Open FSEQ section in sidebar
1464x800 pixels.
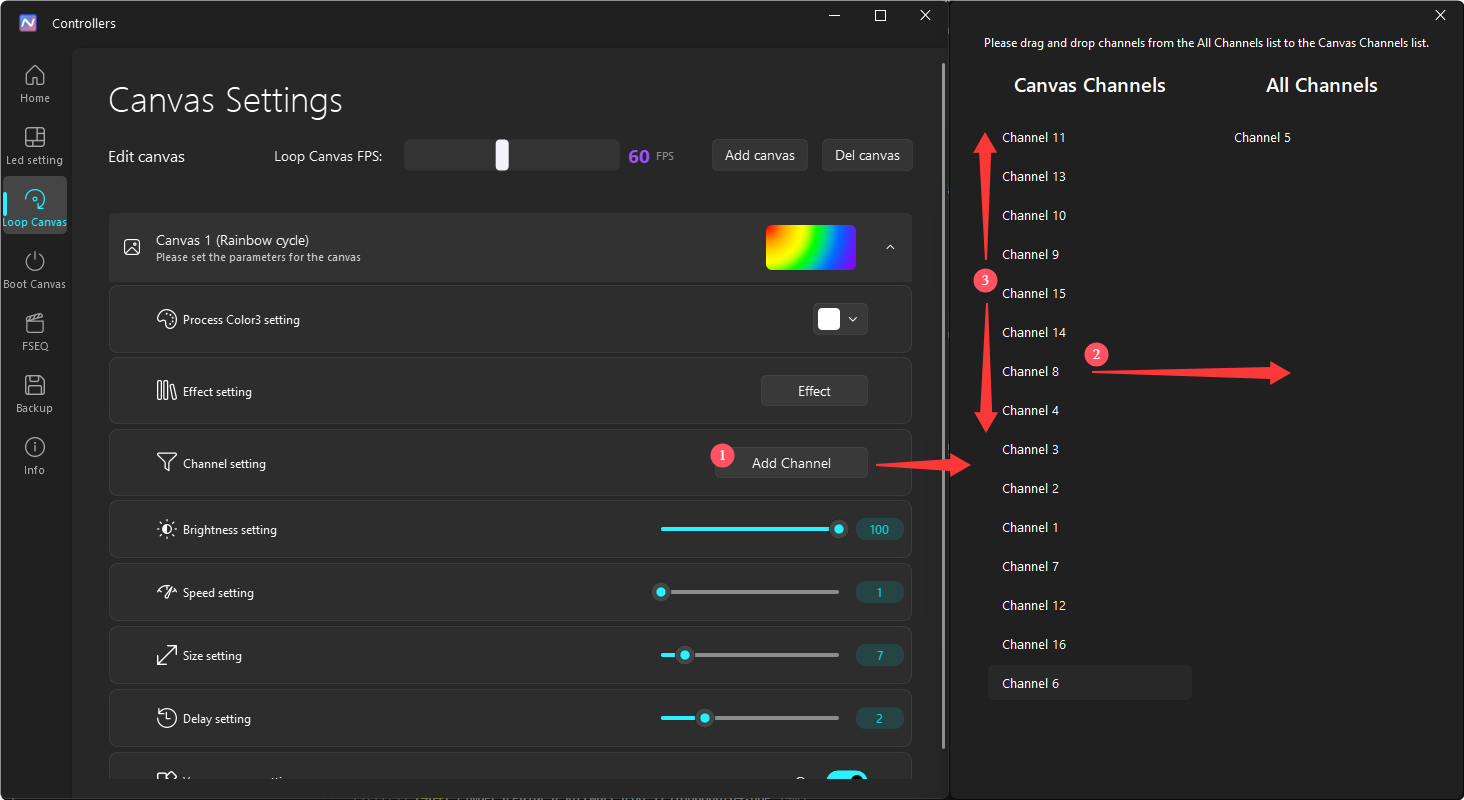click(x=35, y=332)
